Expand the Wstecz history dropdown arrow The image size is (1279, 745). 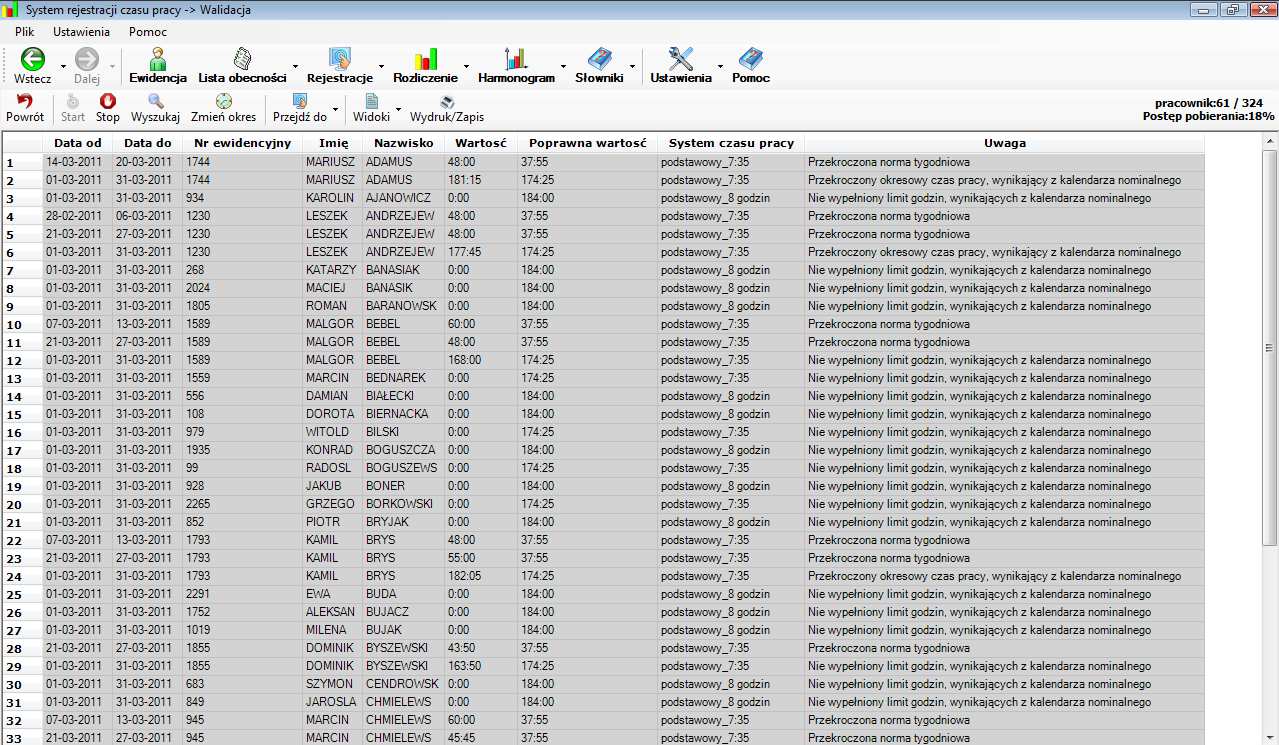pyautogui.click(x=63, y=67)
